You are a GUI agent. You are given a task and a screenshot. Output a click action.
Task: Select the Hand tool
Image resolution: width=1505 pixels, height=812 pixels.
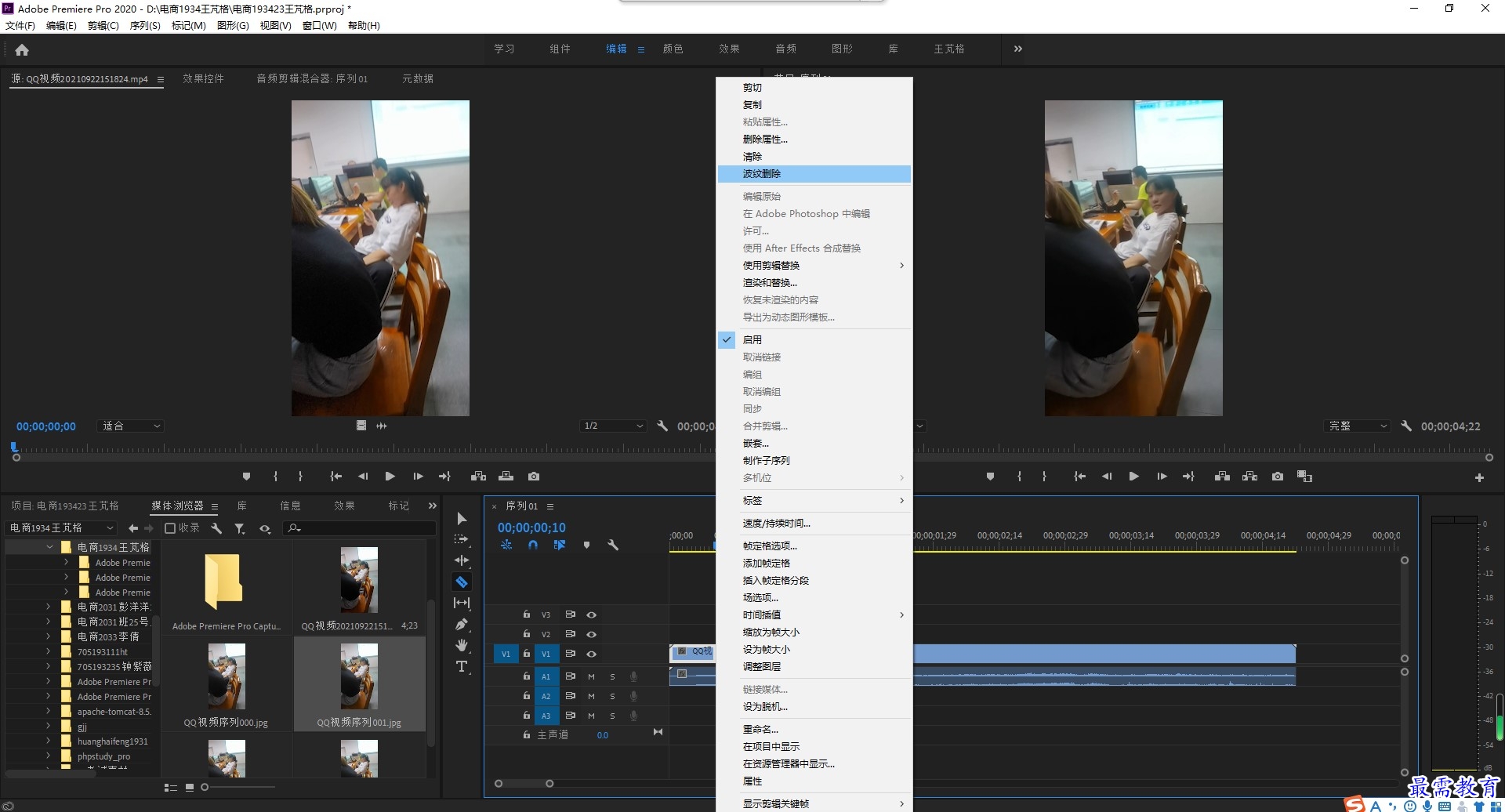[462, 645]
